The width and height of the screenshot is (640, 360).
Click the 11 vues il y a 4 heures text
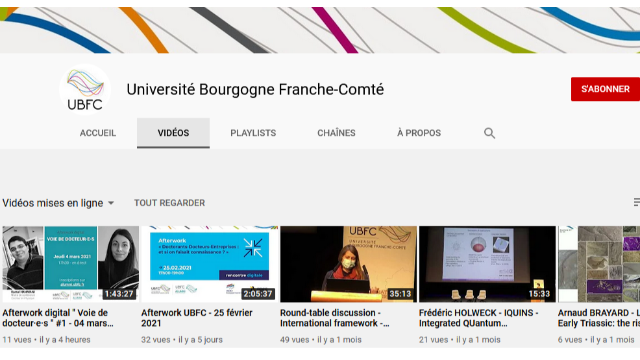[x=47, y=340]
